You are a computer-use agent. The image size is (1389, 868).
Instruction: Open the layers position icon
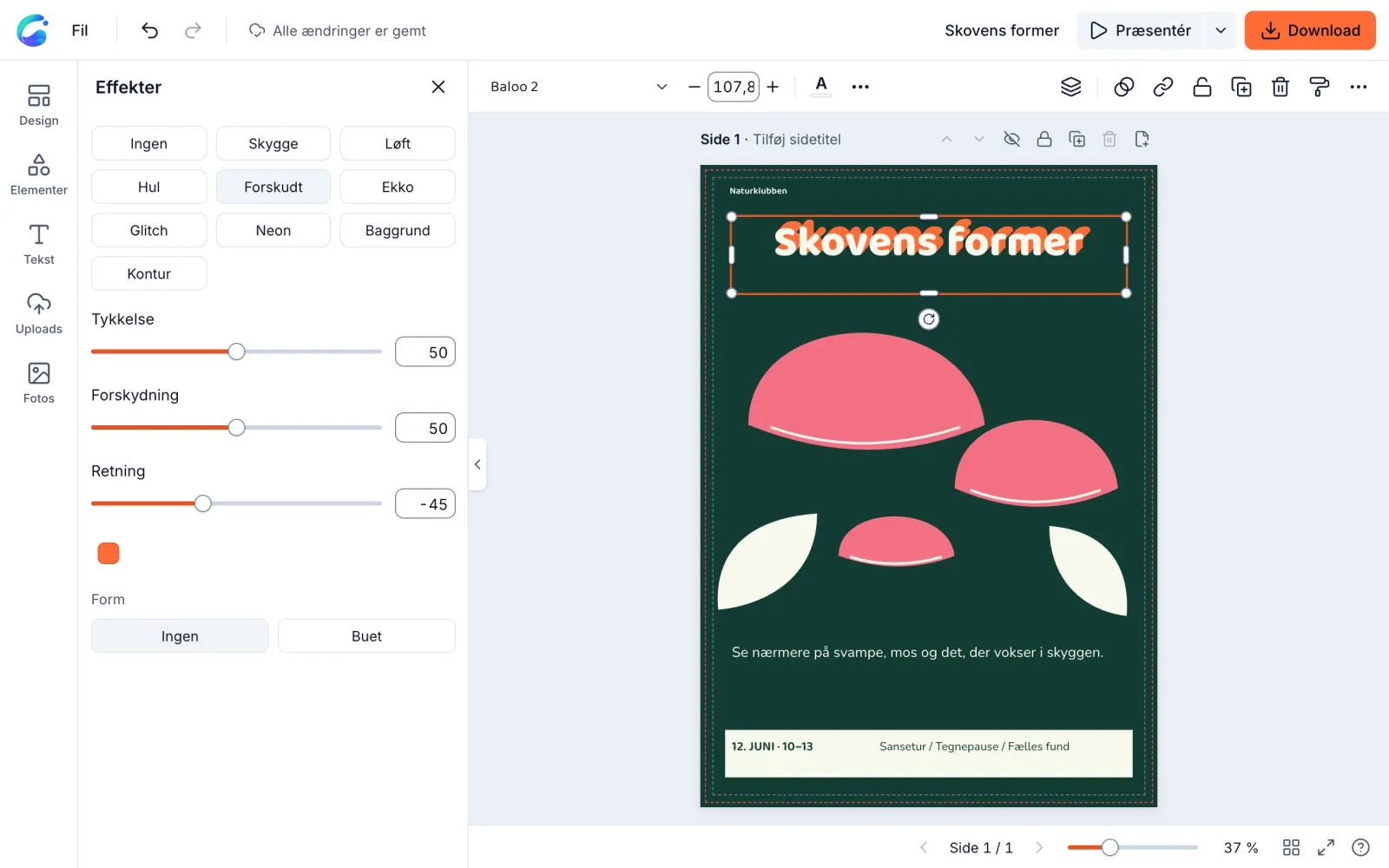pos(1071,87)
